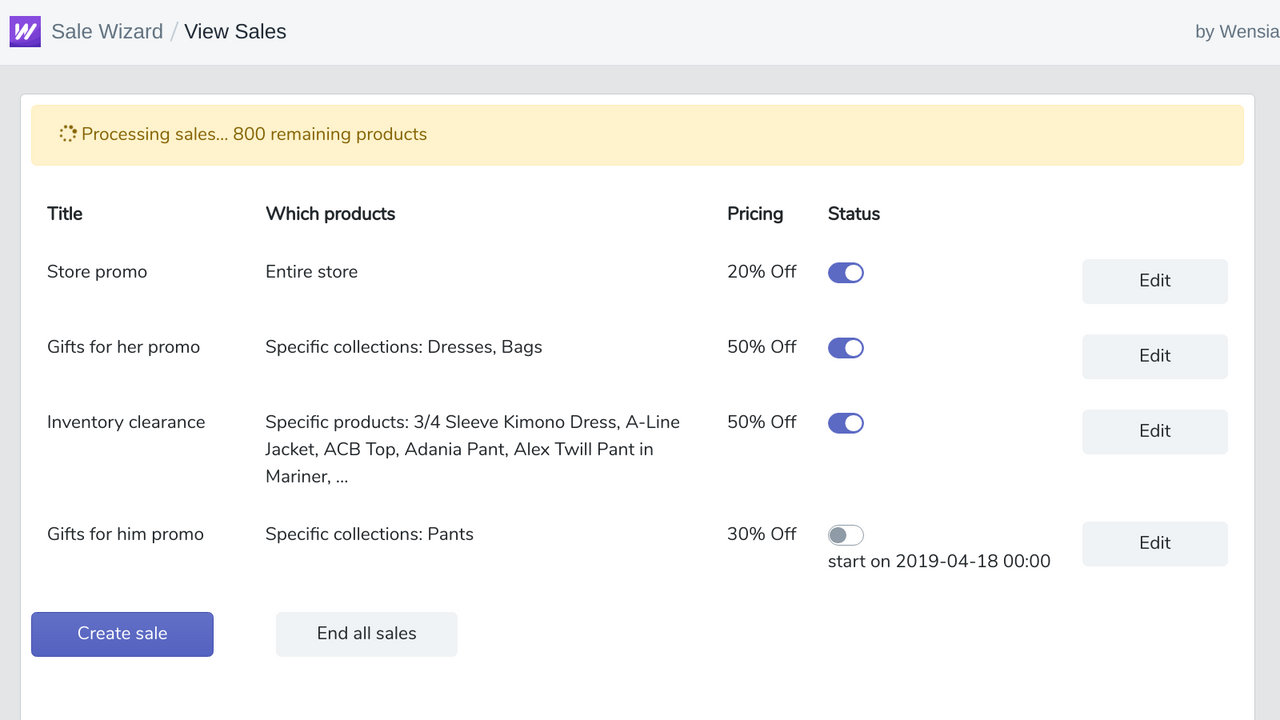Click the scheduled start date 2019-04-18 text
Image resolution: width=1280 pixels, height=720 pixels.
point(939,561)
